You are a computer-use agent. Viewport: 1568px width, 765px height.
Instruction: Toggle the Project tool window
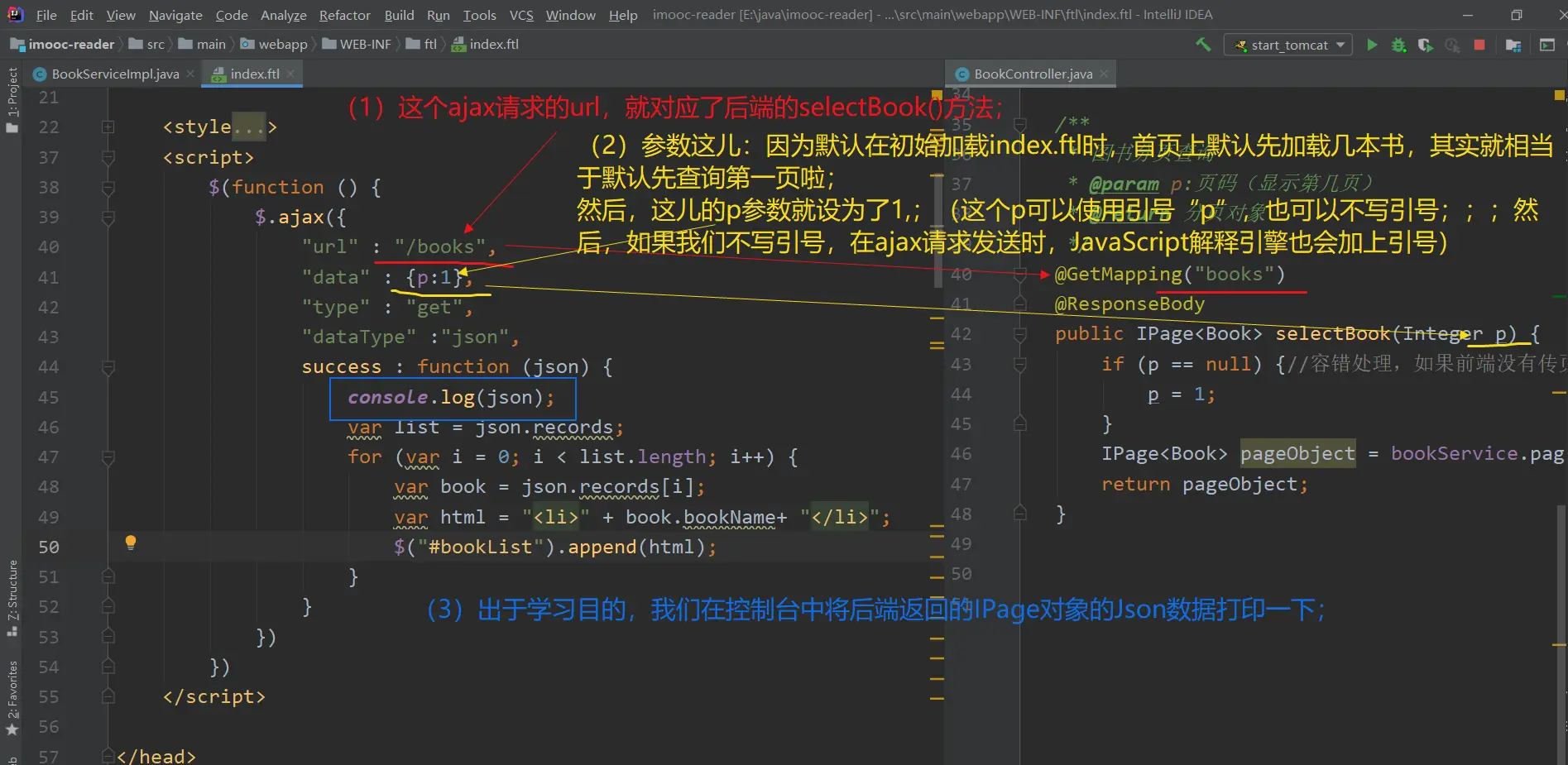12,99
